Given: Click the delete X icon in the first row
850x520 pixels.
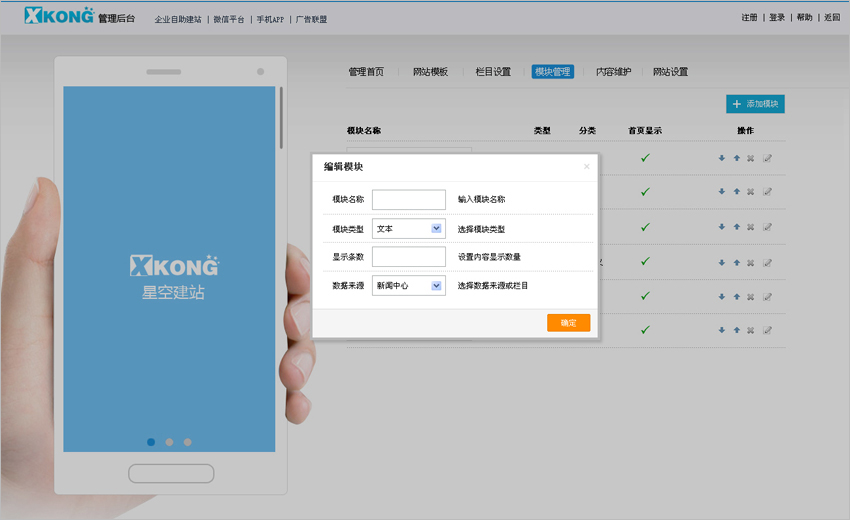Looking at the screenshot, I should pyautogui.click(x=750, y=158).
